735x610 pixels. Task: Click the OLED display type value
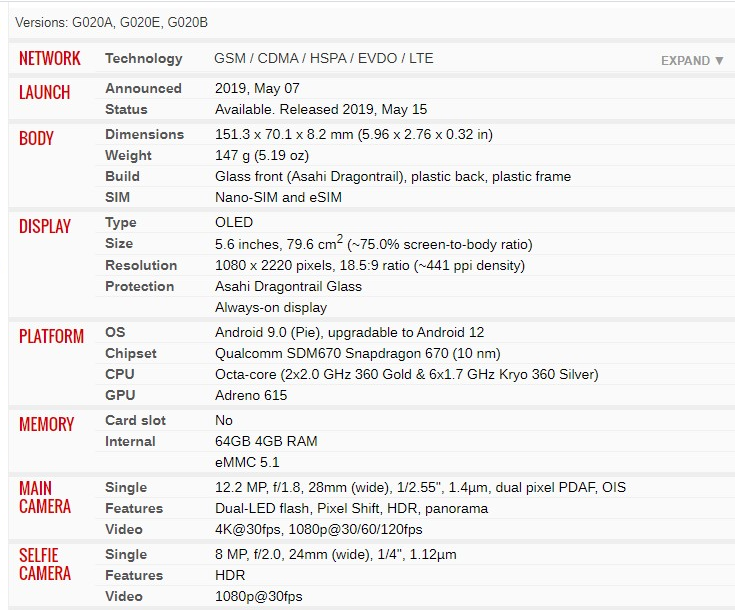pos(233,222)
